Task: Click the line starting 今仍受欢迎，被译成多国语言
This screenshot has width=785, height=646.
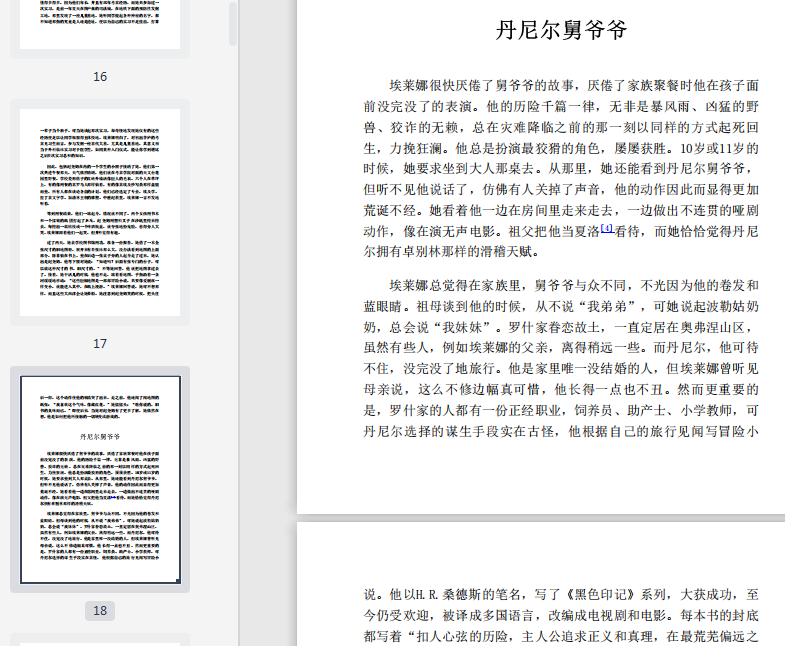Action: click(561, 615)
